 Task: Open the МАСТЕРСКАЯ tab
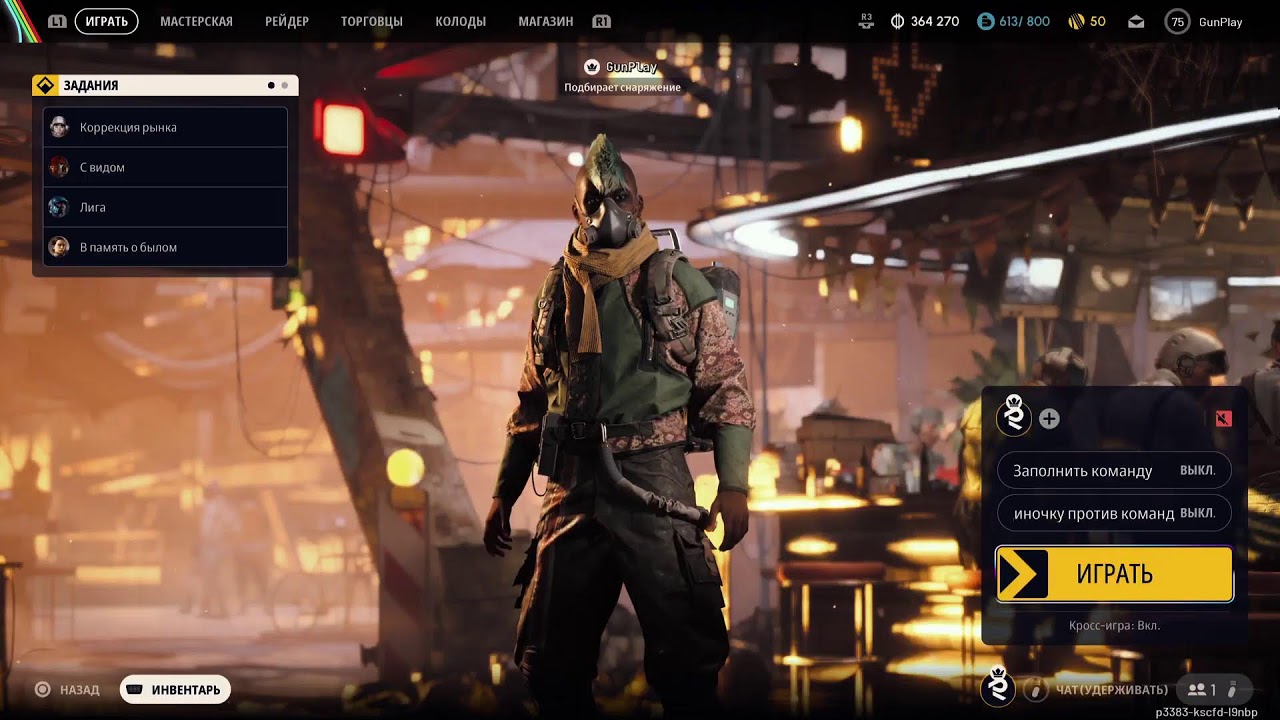[196, 21]
